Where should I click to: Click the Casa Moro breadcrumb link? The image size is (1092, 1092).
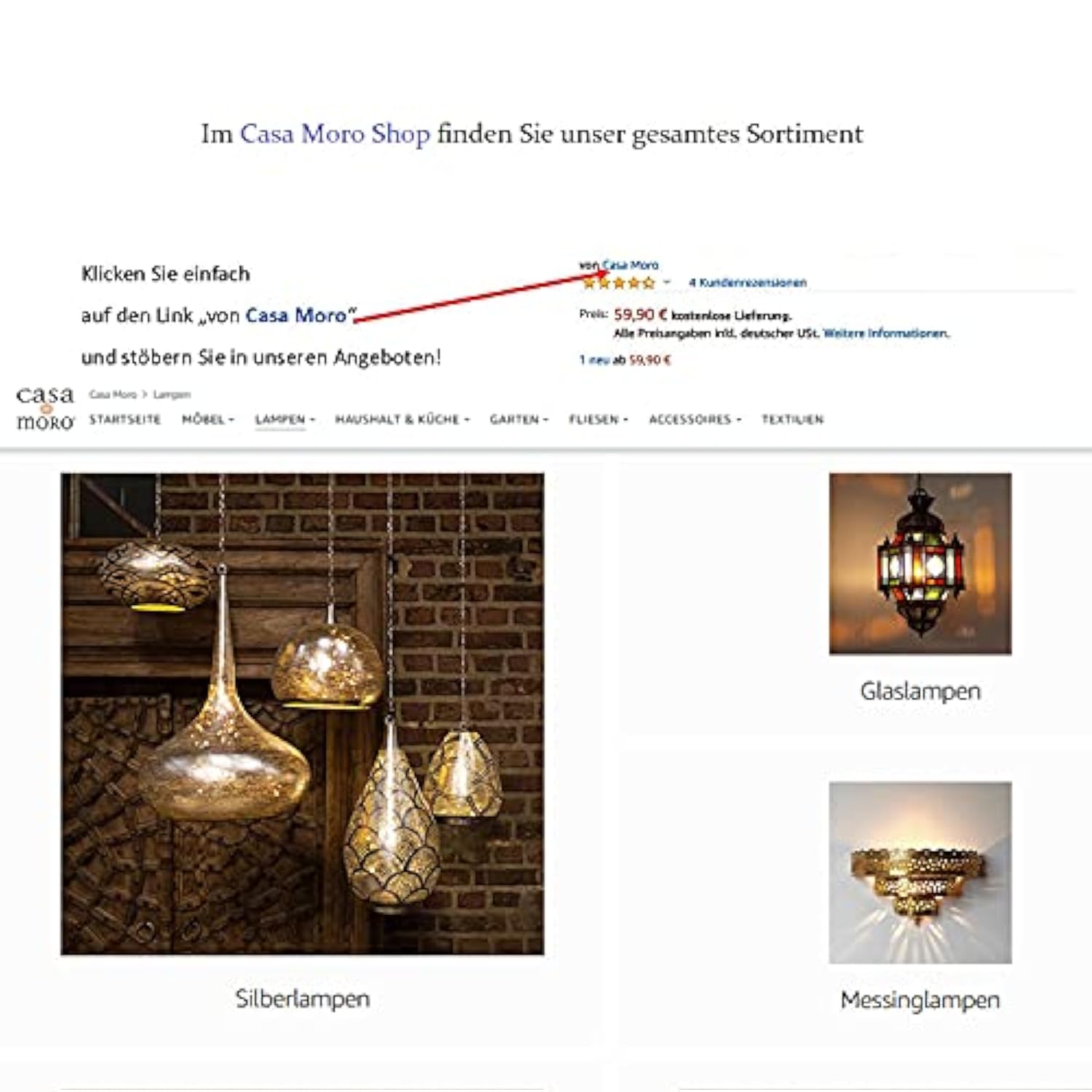pyautogui.click(x=113, y=395)
